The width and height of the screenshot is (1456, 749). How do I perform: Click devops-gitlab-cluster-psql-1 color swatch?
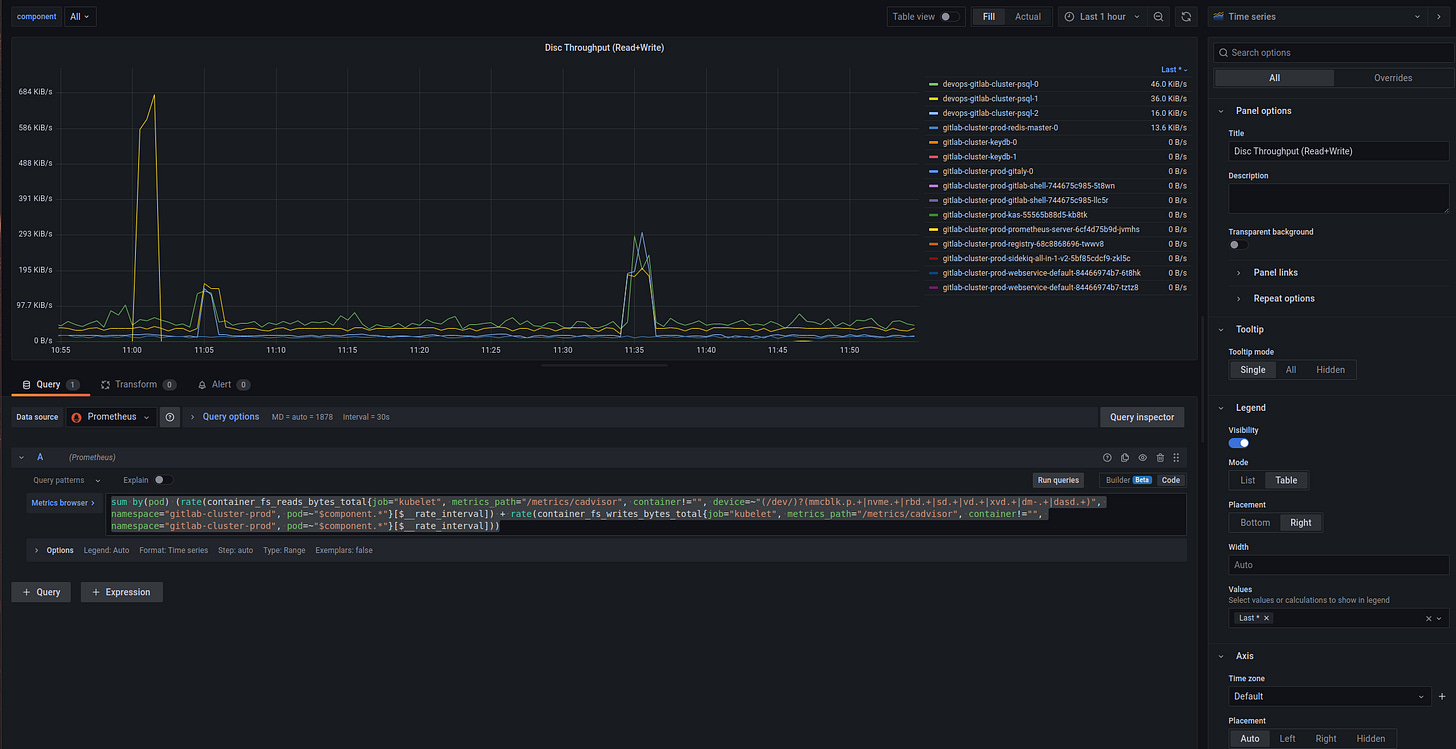point(934,99)
